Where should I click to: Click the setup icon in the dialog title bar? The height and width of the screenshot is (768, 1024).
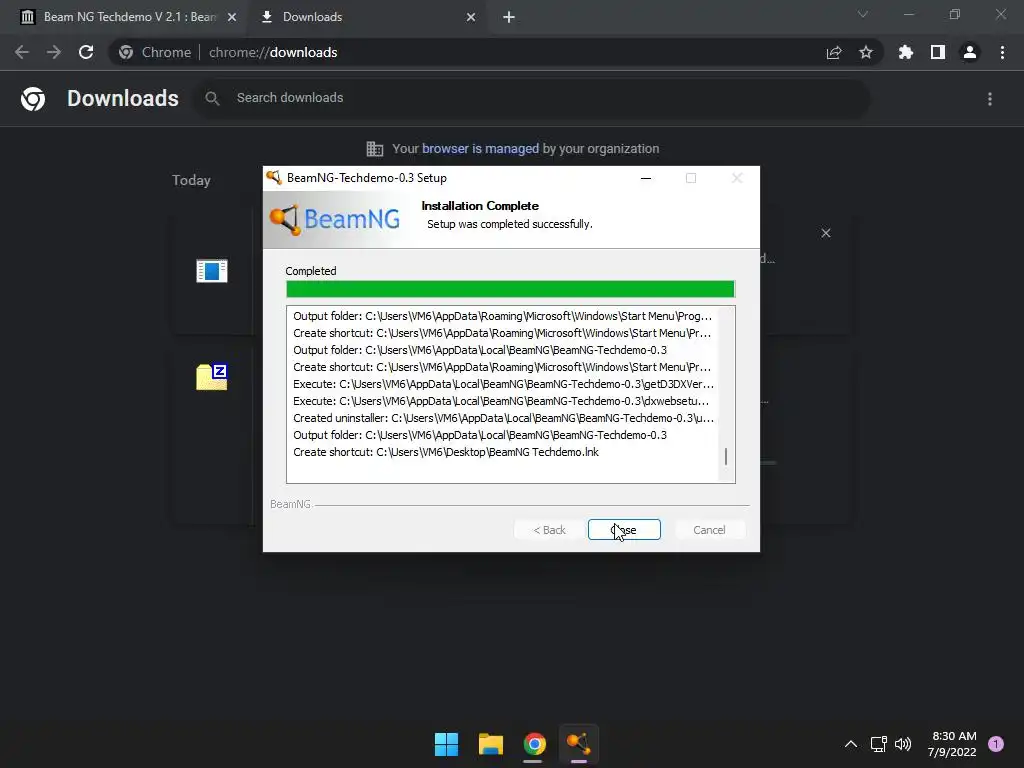click(x=274, y=178)
